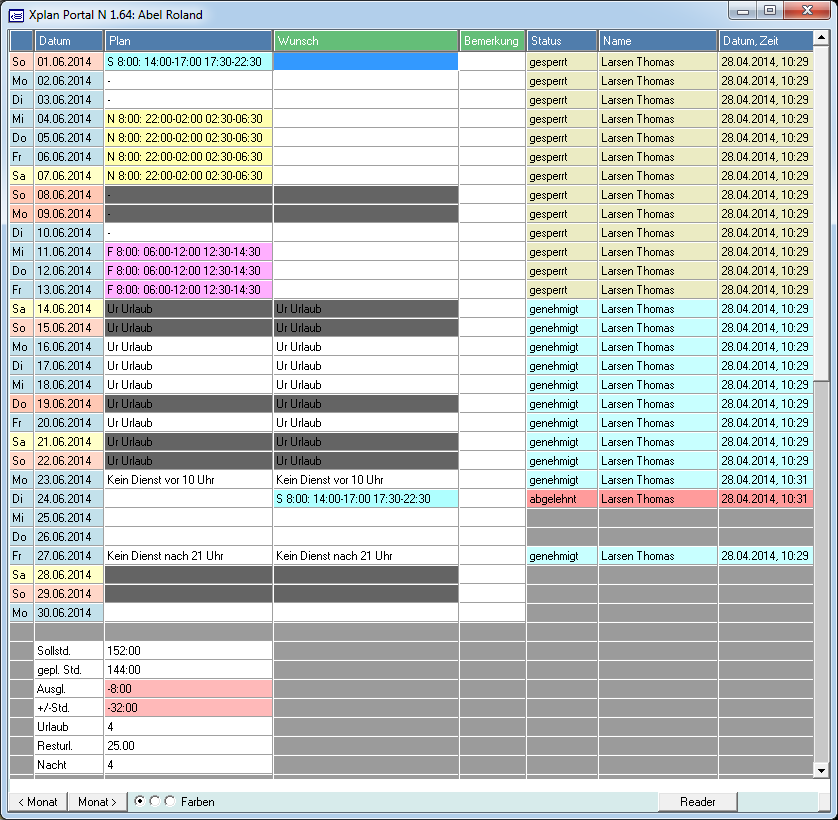838x820 pixels.
Task: Click the Xplan Portal application icon in title bar
Action: tap(16, 15)
